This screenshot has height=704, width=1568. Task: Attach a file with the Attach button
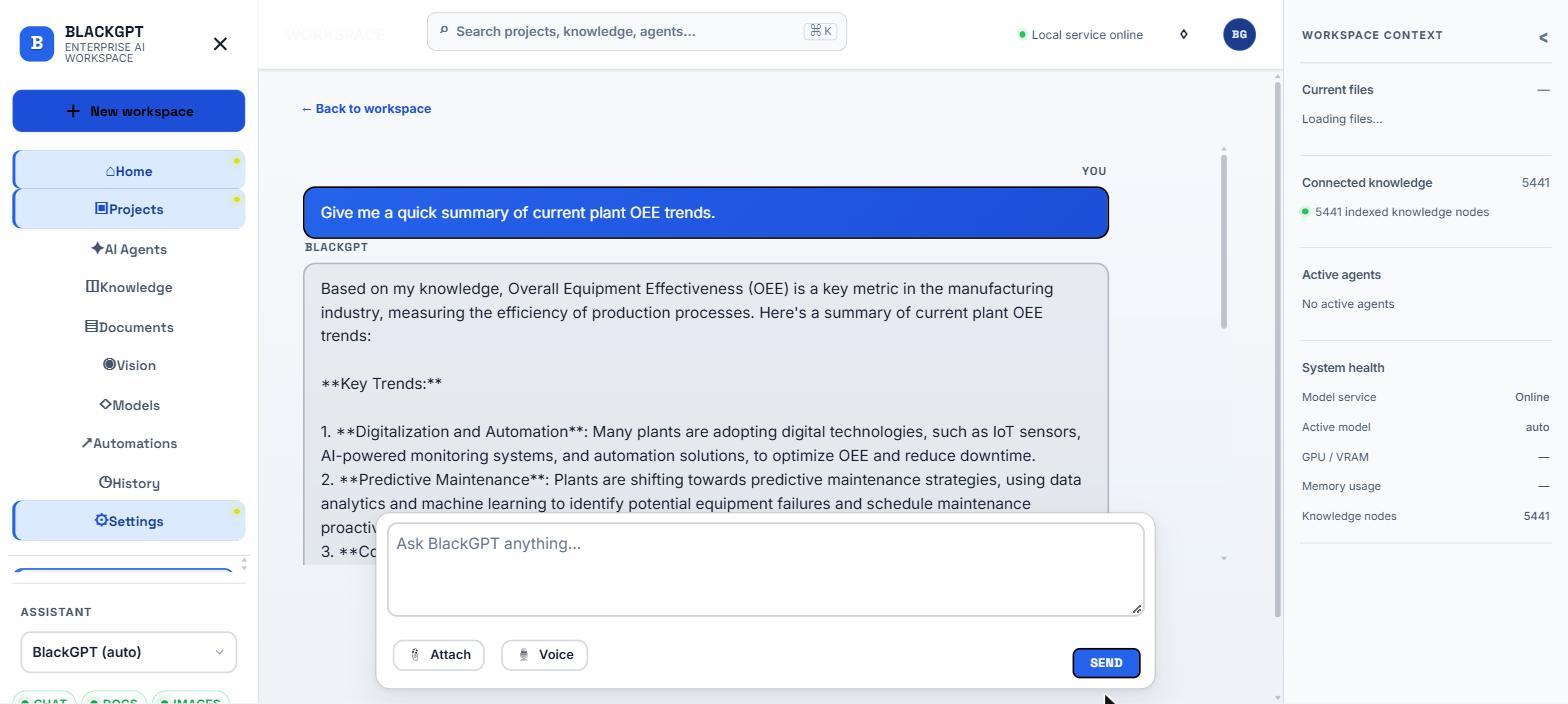tap(439, 655)
